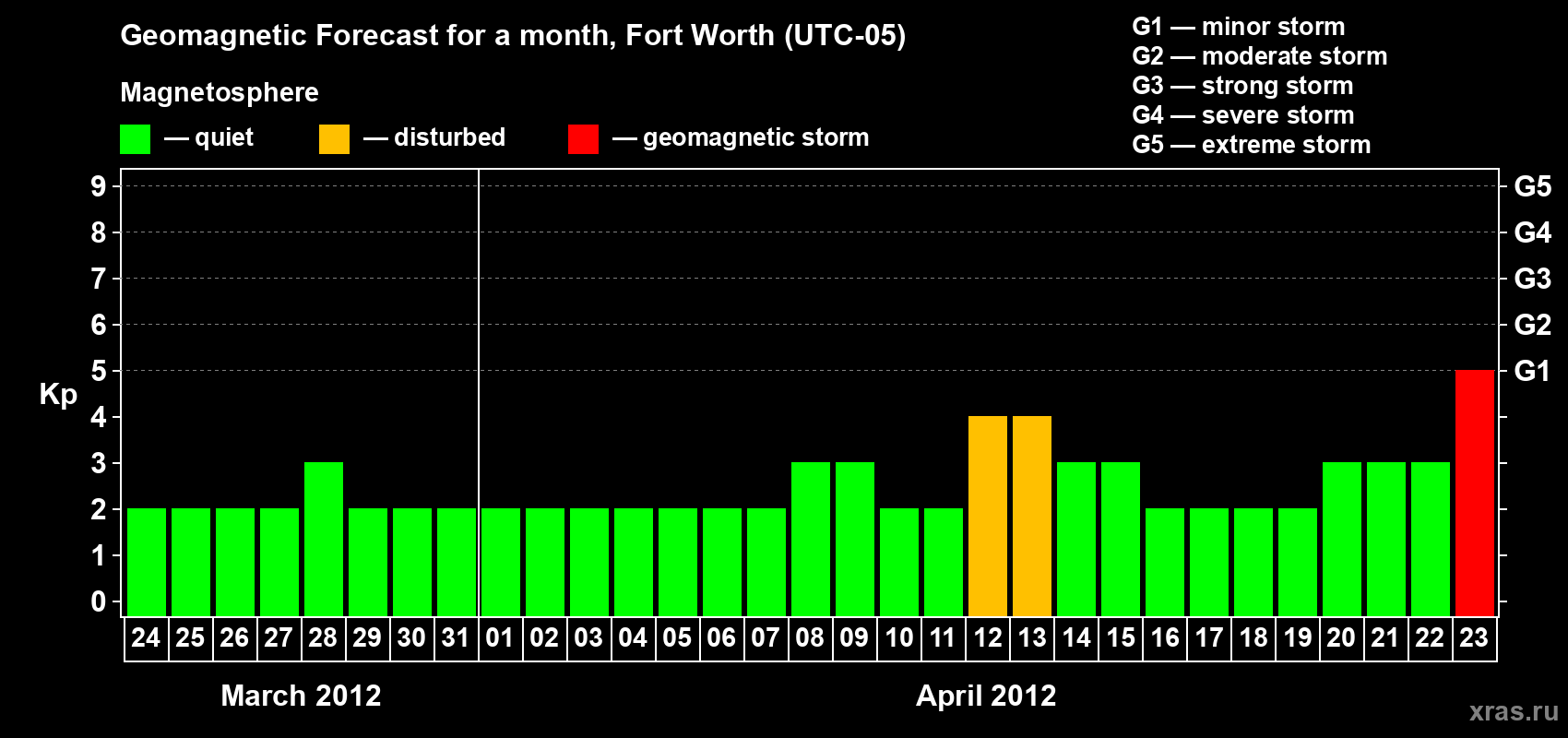The height and width of the screenshot is (738, 1568).
Task: Click the 'G3 — strong storm' legend text
Action: pyautogui.click(x=1242, y=86)
